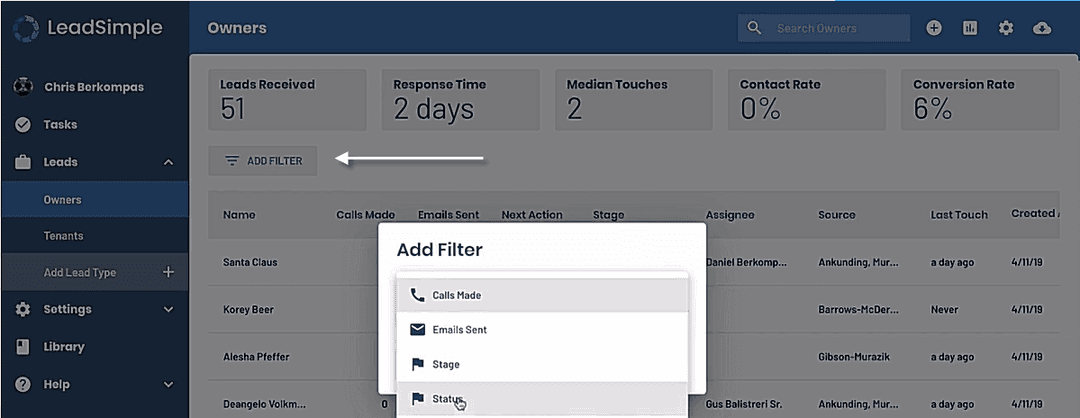
Task: Expand the Help sidebar section
Action: coord(168,384)
